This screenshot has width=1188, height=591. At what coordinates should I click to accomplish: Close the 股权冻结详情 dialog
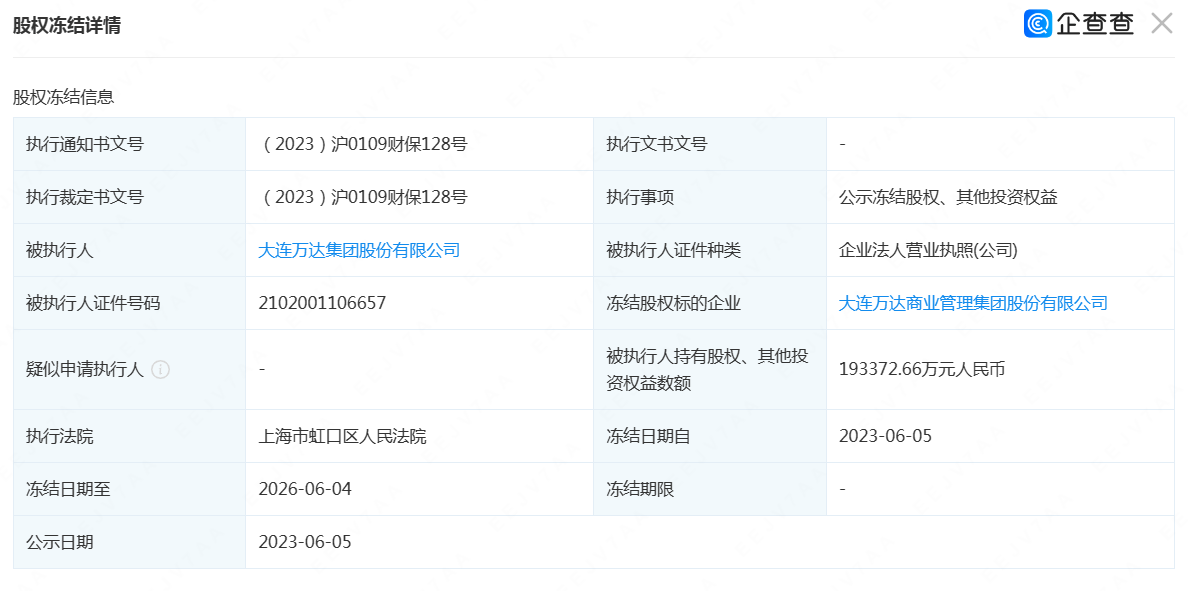(x=1161, y=23)
